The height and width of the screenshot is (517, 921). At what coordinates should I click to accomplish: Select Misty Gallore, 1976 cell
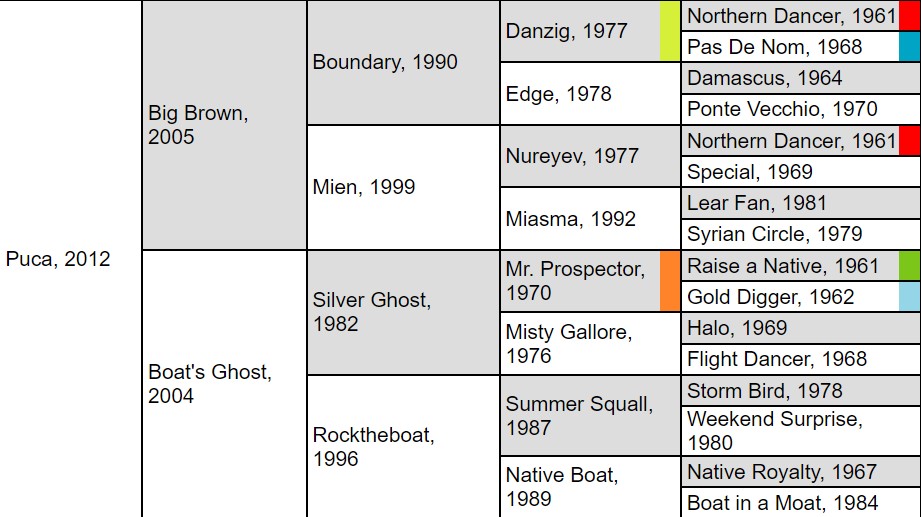[x=590, y=344]
